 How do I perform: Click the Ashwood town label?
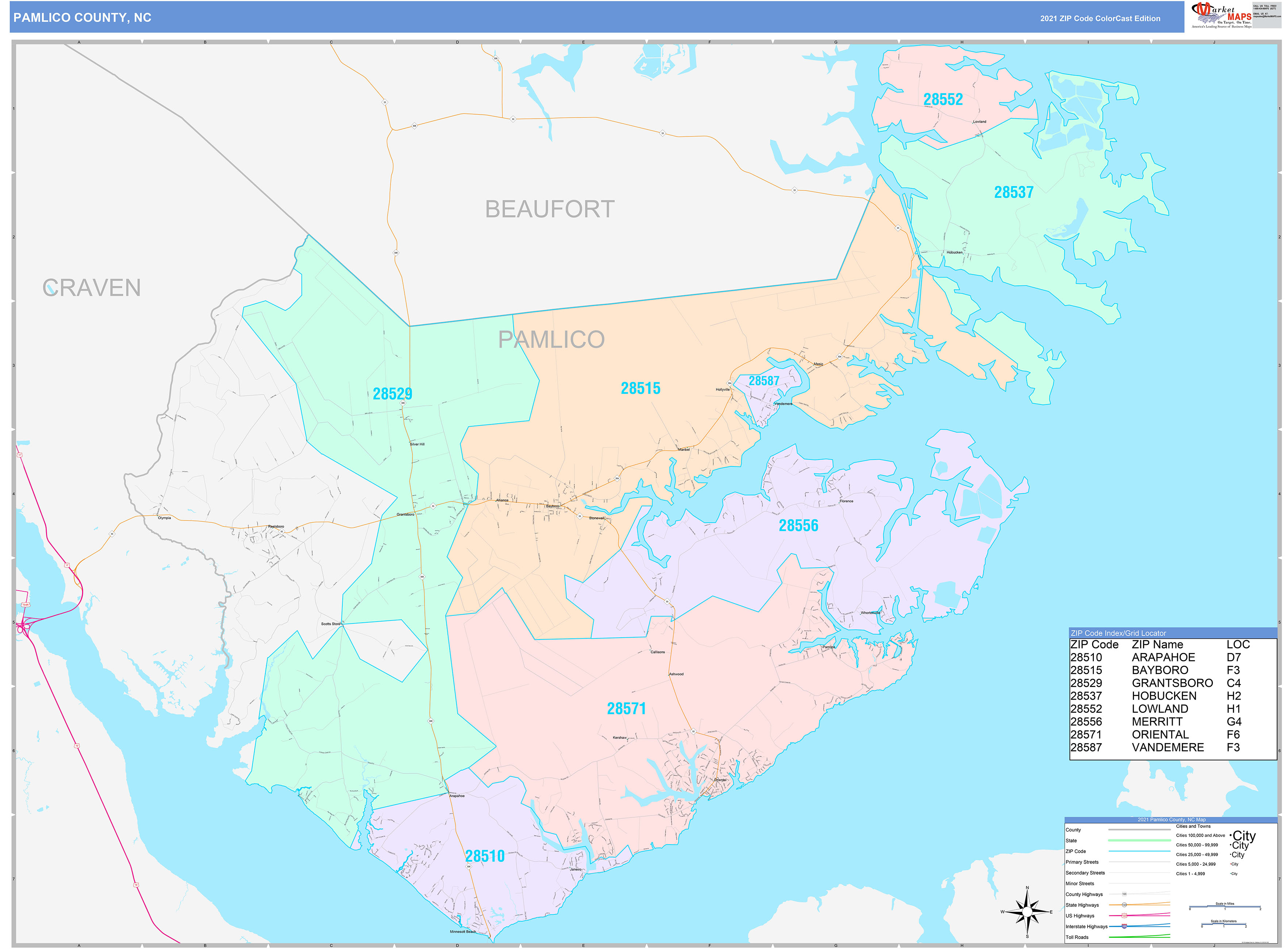676,675
